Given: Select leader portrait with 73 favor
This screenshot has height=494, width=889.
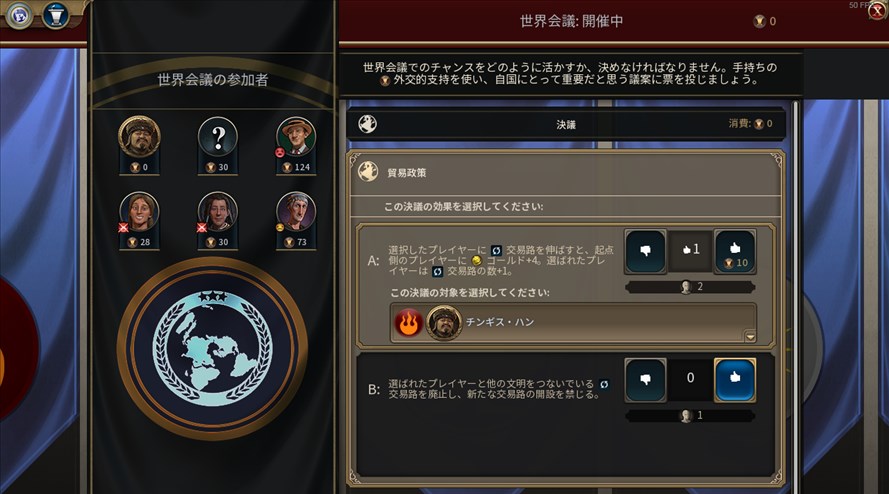Looking at the screenshot, I should click(296, 213).
